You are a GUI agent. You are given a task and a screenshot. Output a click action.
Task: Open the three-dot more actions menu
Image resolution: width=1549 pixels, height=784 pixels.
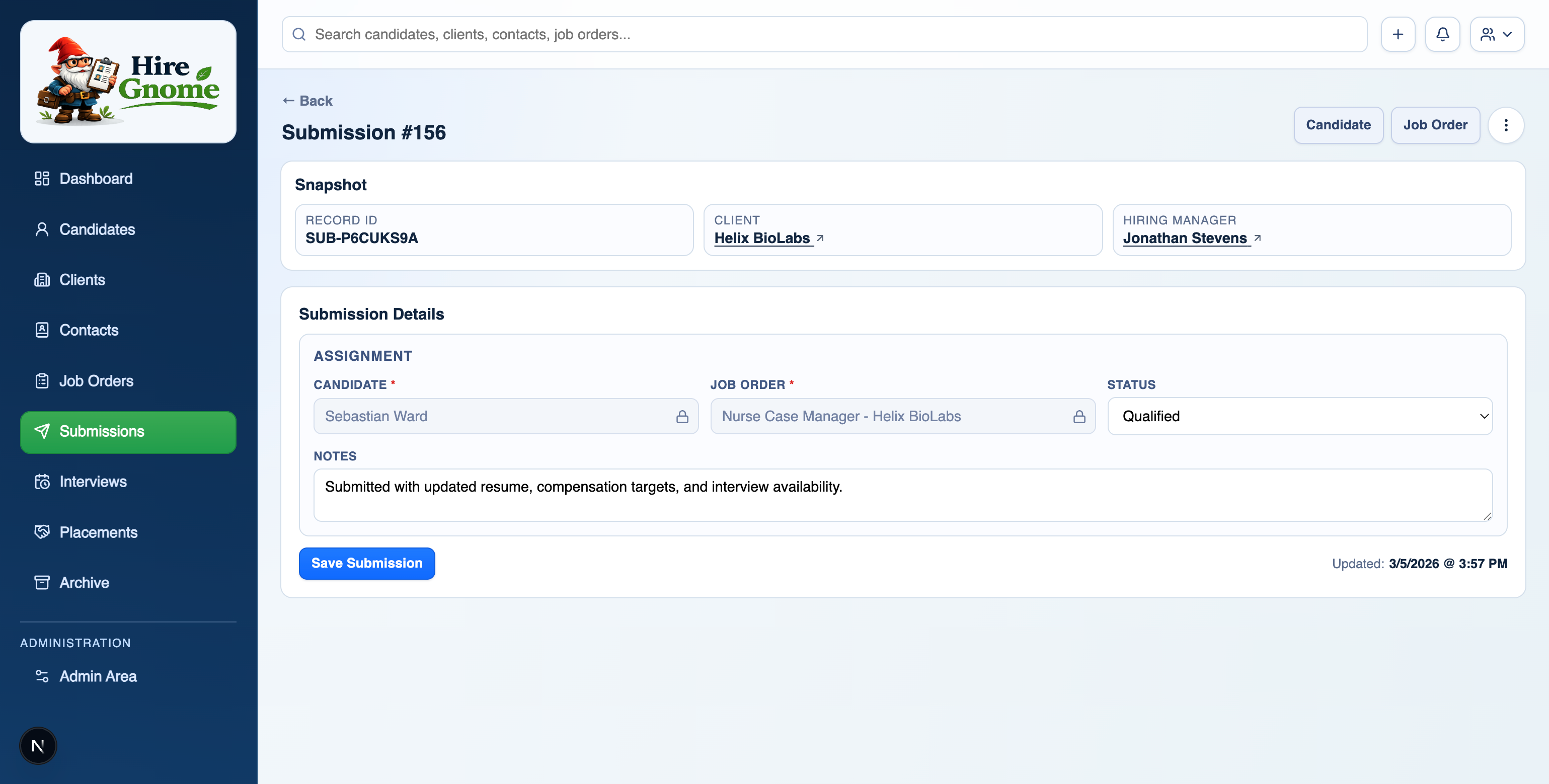tap(1505, 125)
